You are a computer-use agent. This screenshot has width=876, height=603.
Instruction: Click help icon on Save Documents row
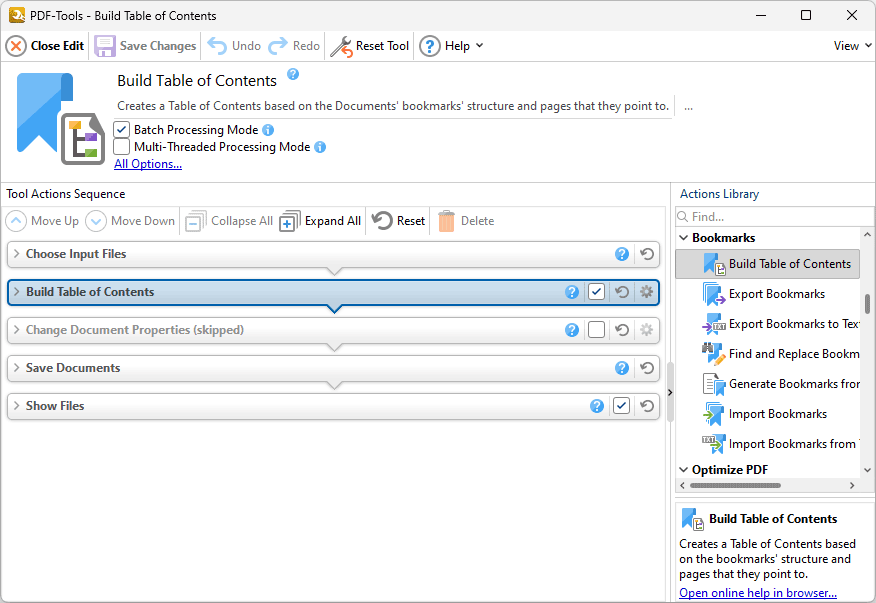pos(622,368)
